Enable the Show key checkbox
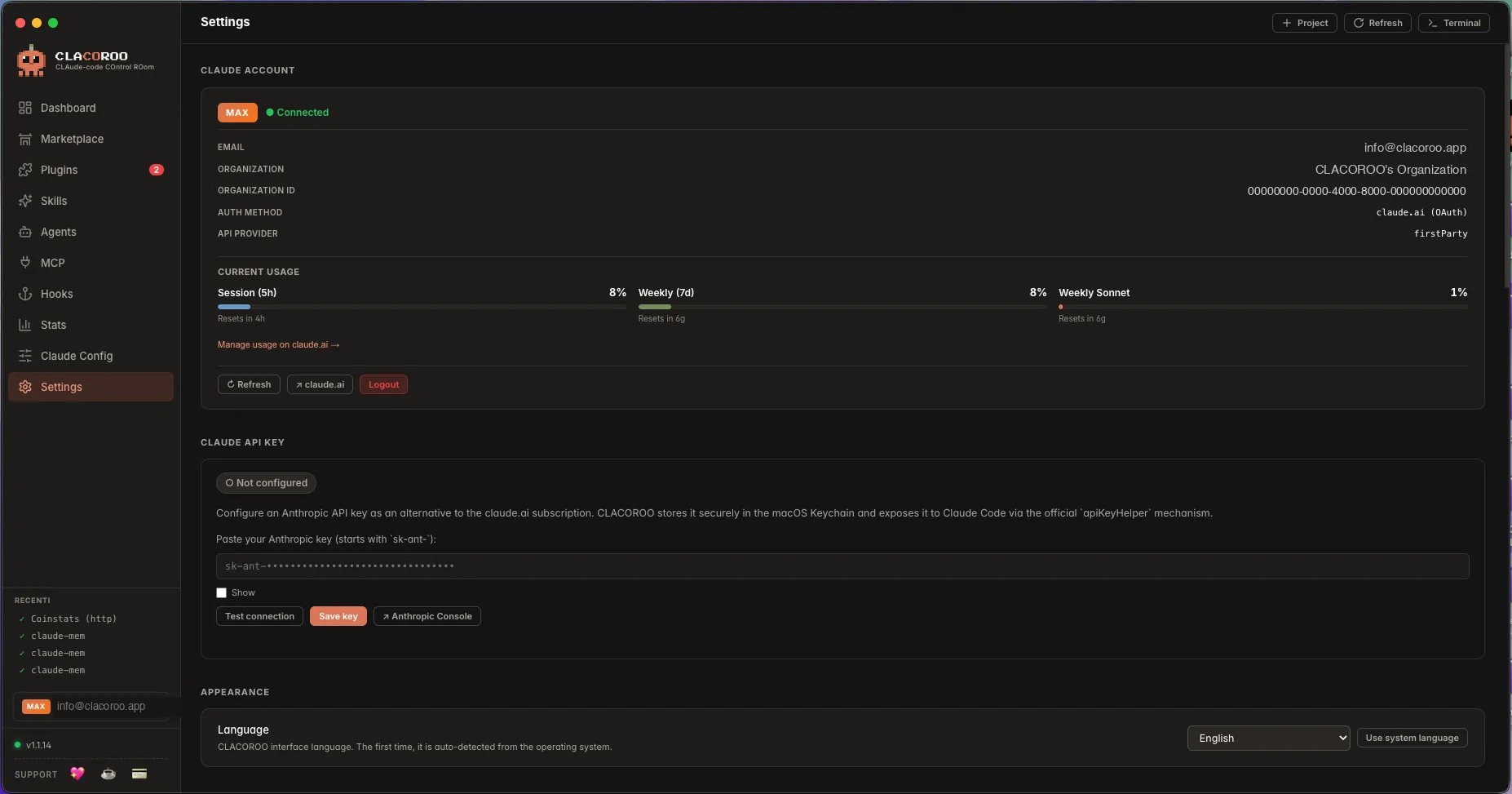The height and width of the screenshot is (794, 1512). [221, 592]
